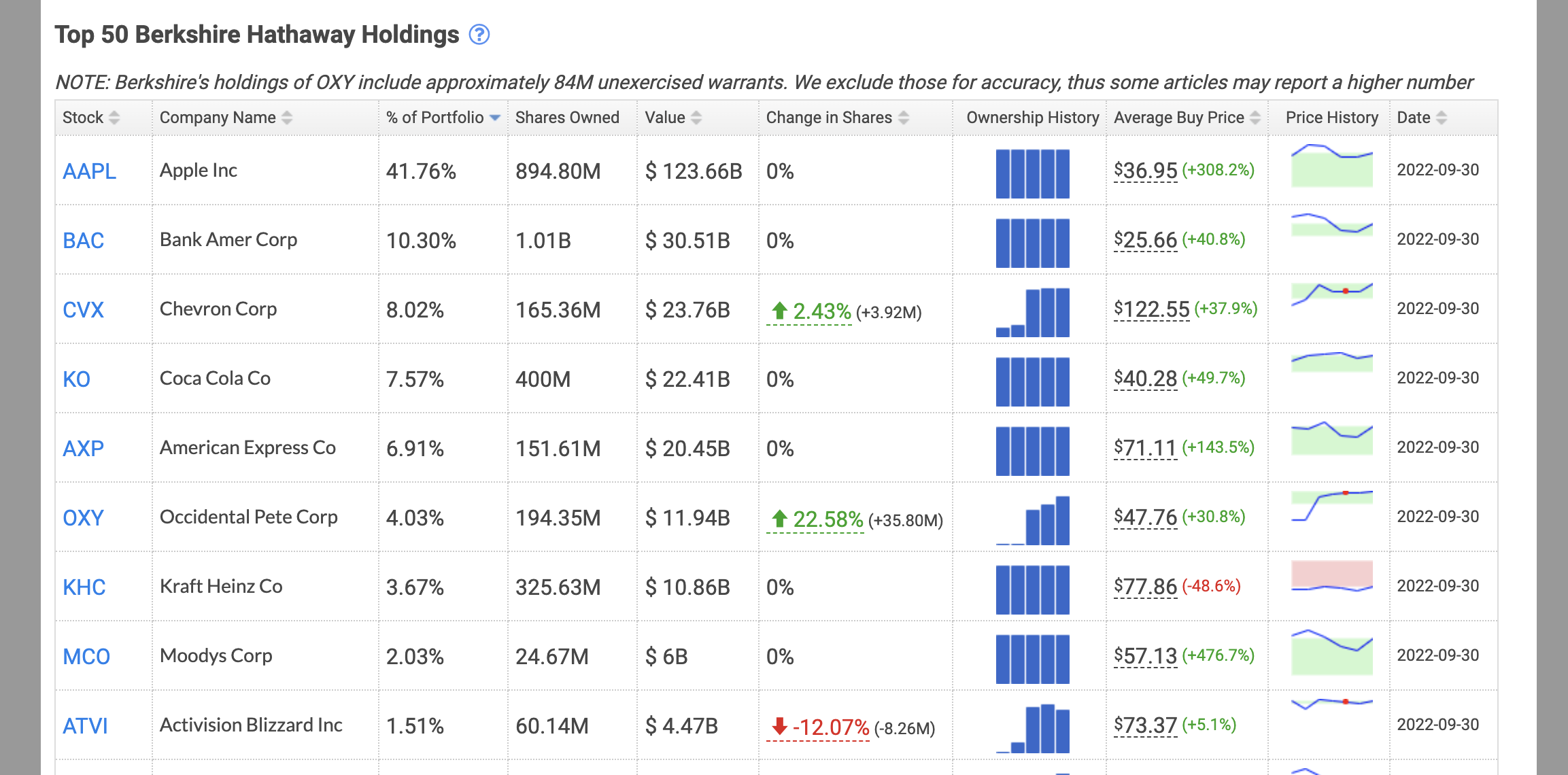
Task: Sort by Stock column arrows
Action: [x=114, y=118]
